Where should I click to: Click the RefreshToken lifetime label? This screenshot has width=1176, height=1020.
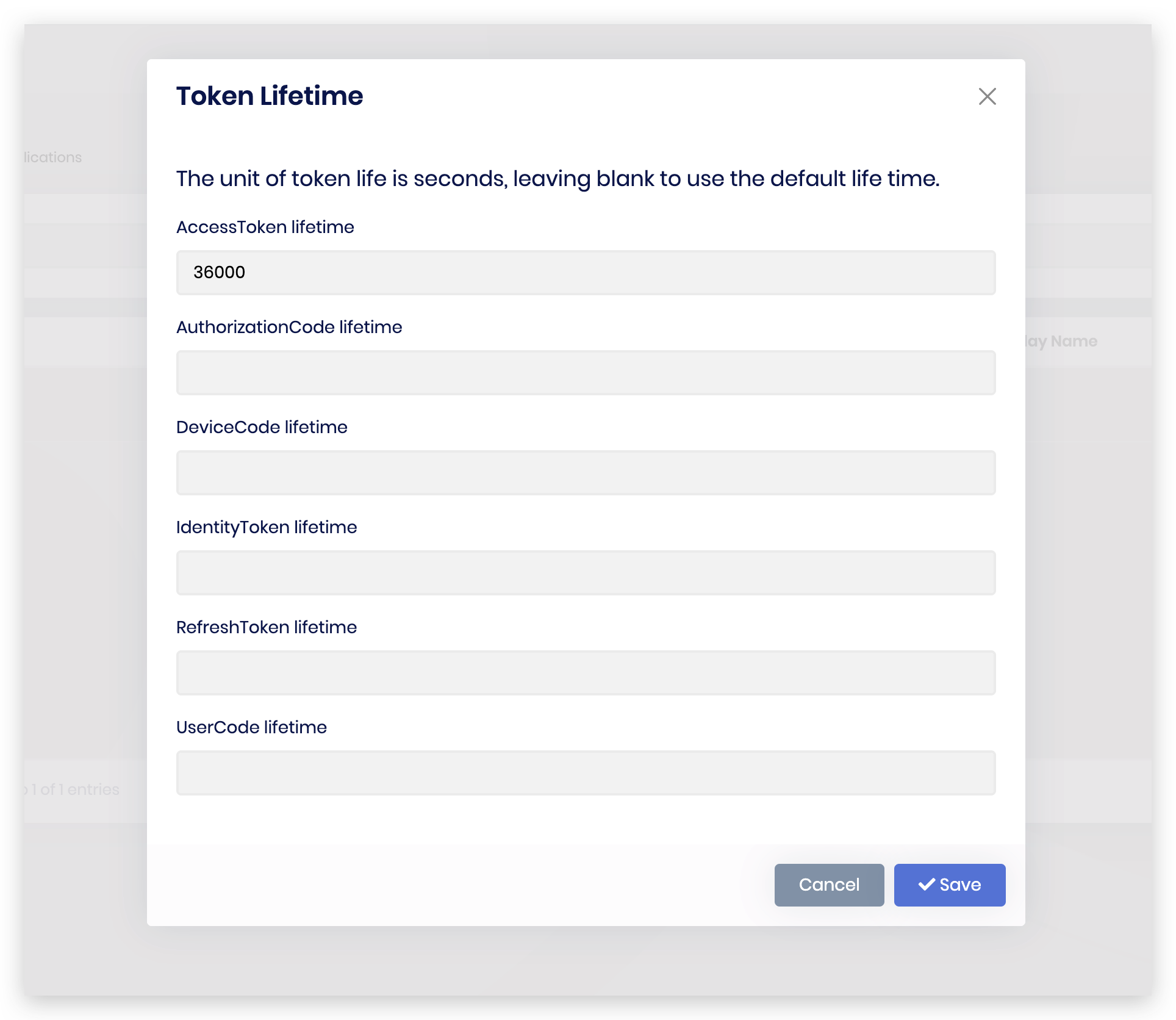click(x=267, y=627)
